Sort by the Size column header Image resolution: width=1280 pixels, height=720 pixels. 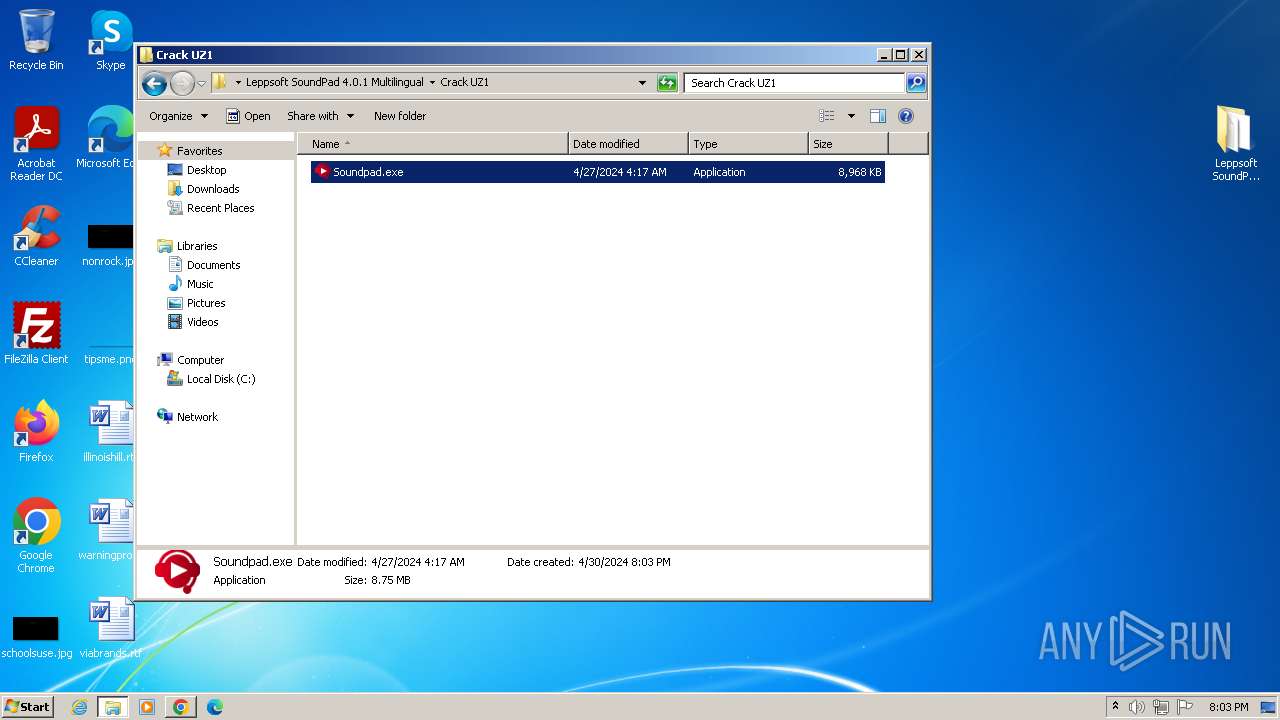[x=848, y=144]
